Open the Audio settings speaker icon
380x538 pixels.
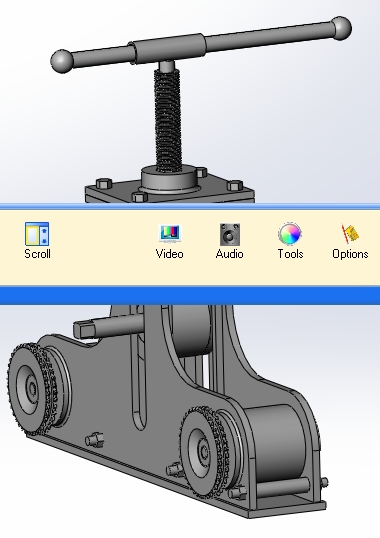[230, 234]
